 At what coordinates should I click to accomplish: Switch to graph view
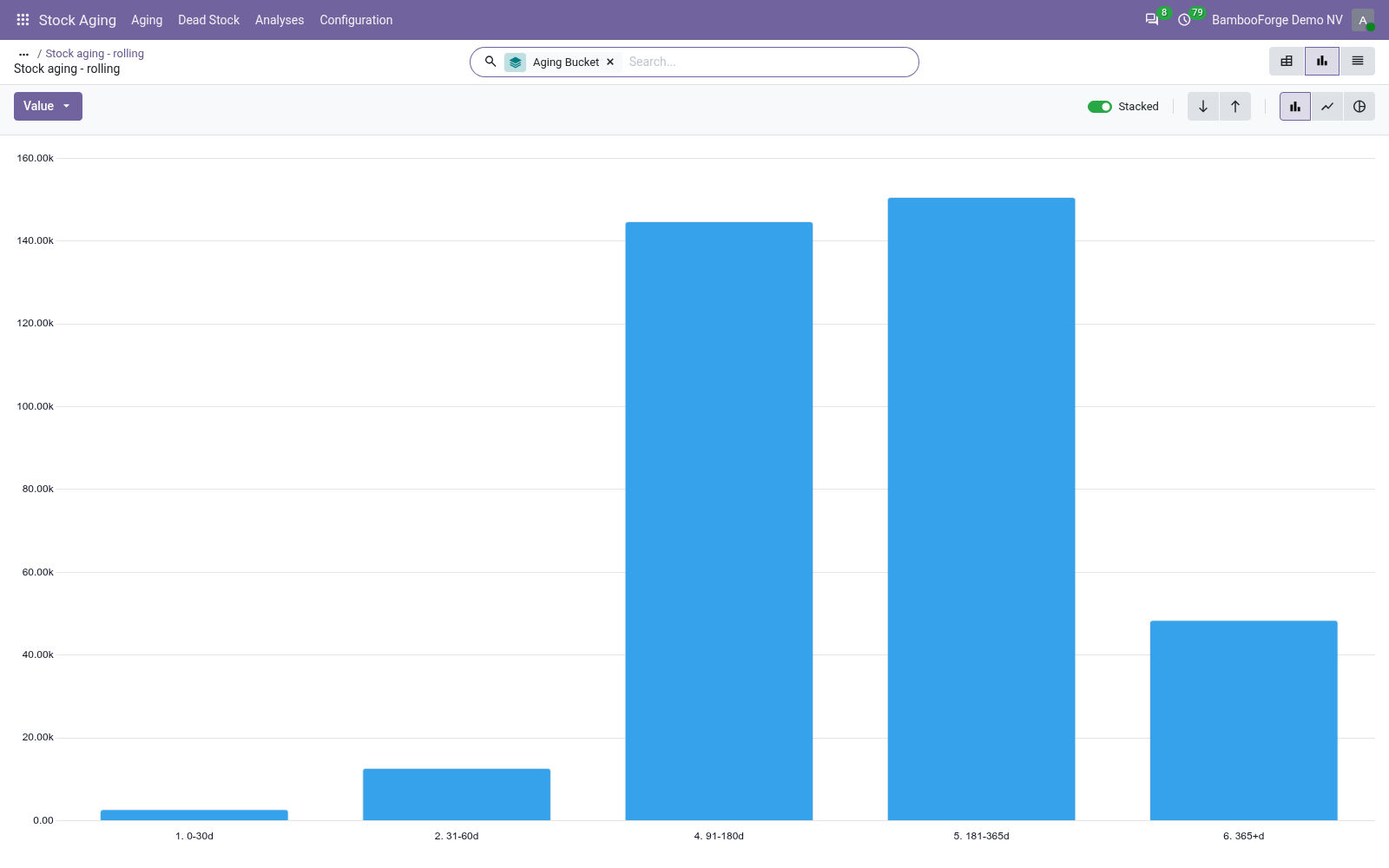coord(1322,62)
